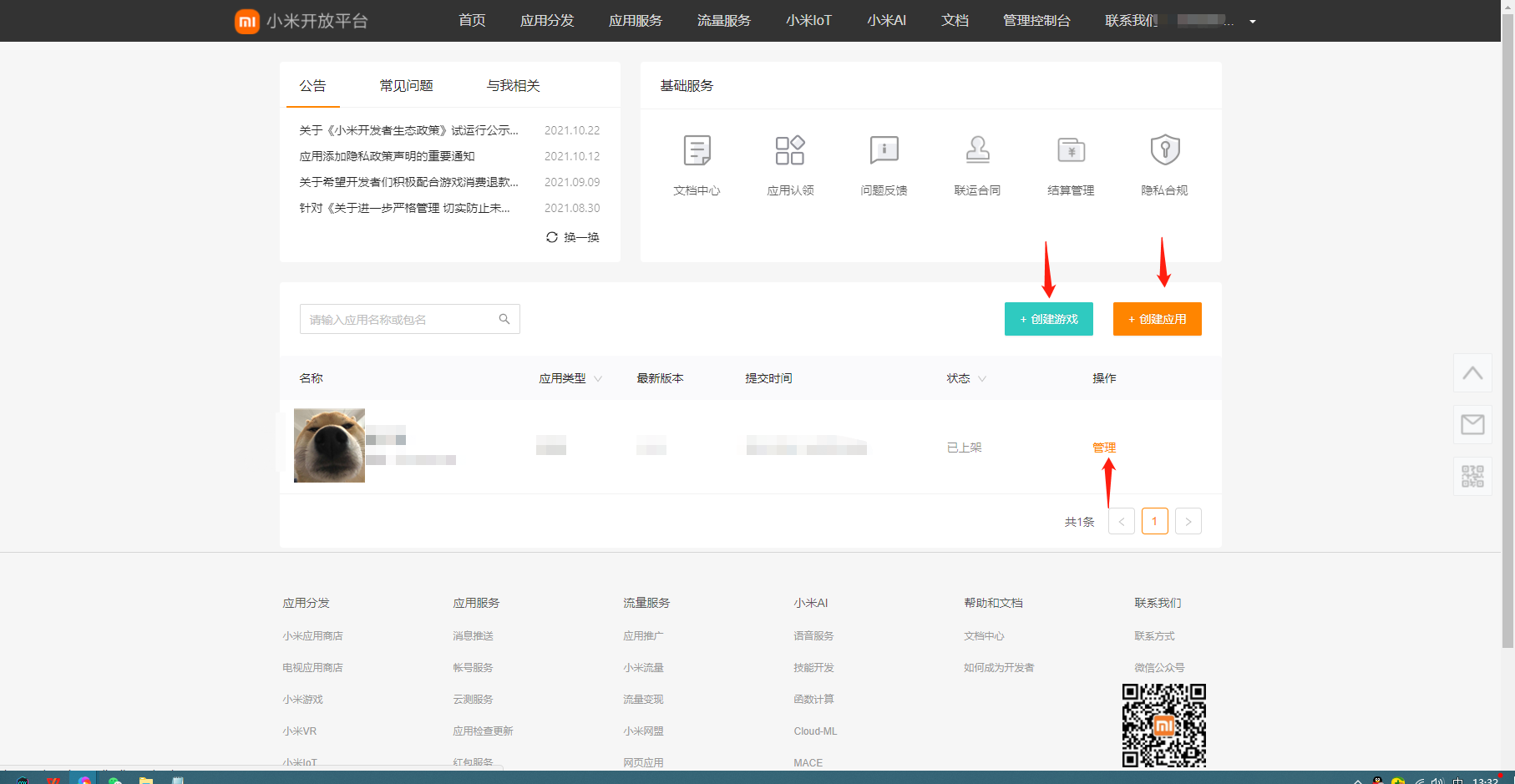Open footer link 电视应用商店

click(312, 668)
